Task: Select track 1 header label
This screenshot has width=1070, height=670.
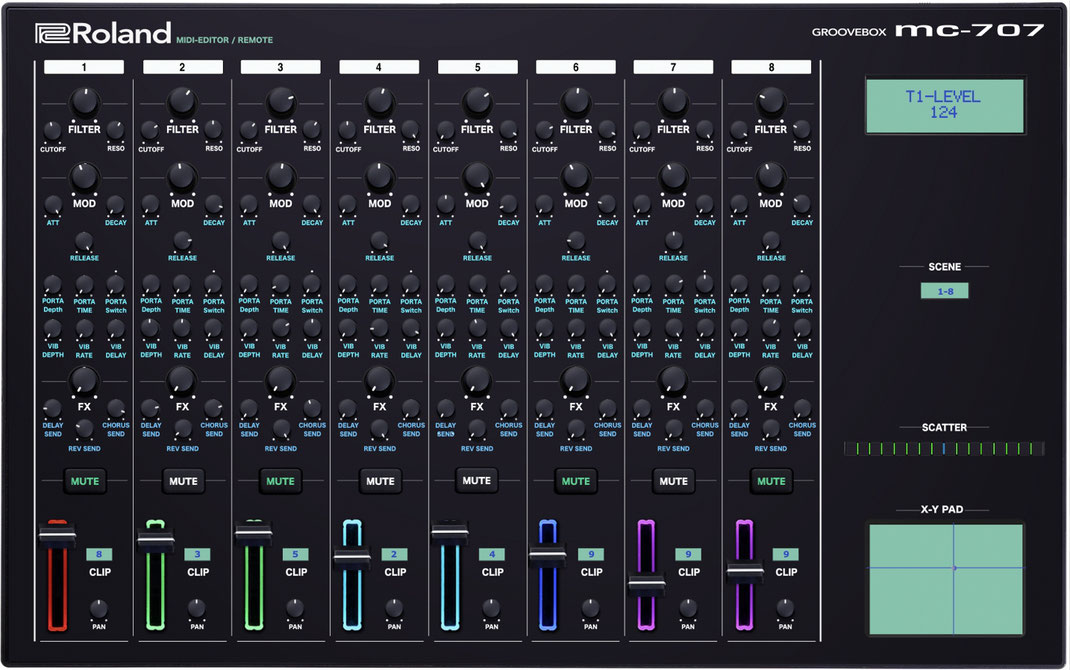Action: coord(84,67)
